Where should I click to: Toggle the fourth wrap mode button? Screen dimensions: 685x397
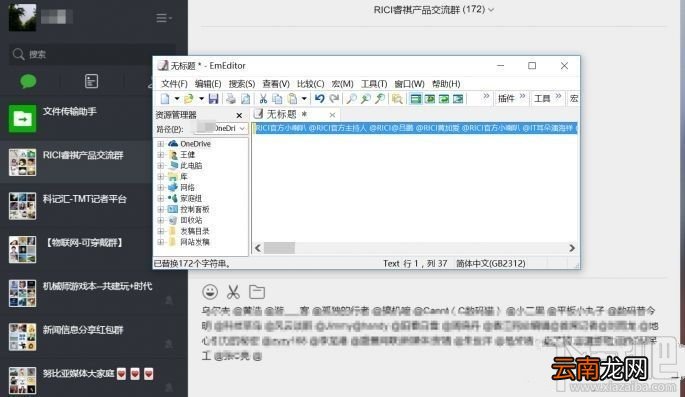click(x=458, y=99)
